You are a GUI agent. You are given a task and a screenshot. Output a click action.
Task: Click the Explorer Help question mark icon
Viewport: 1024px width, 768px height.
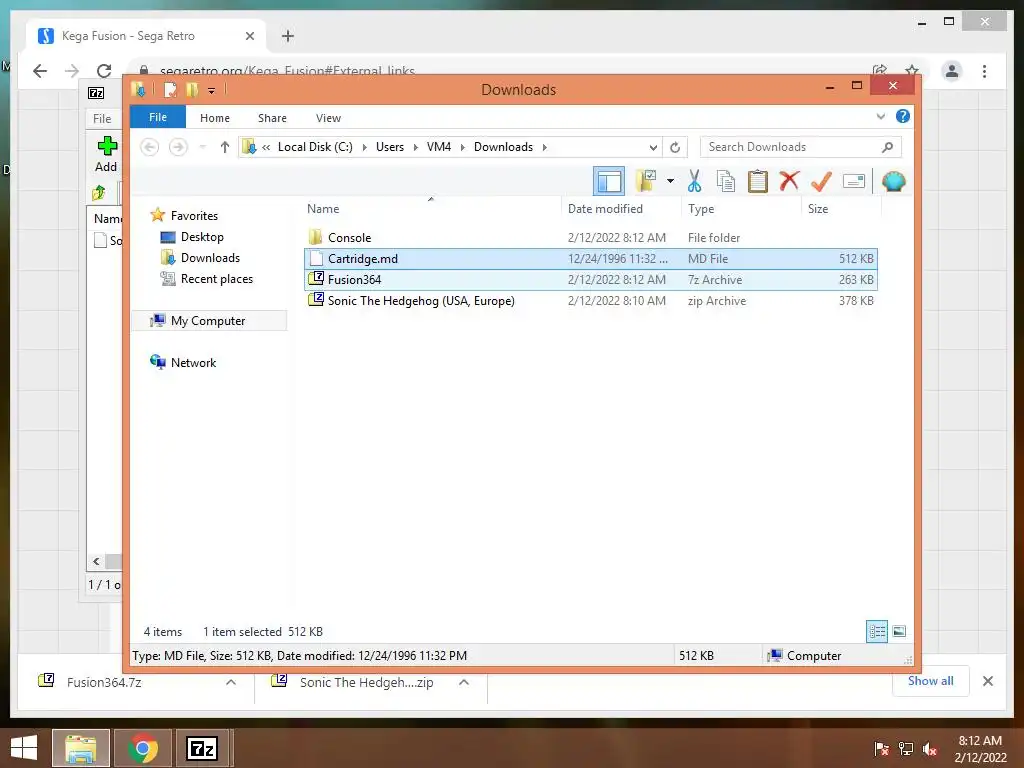(903, 116)
